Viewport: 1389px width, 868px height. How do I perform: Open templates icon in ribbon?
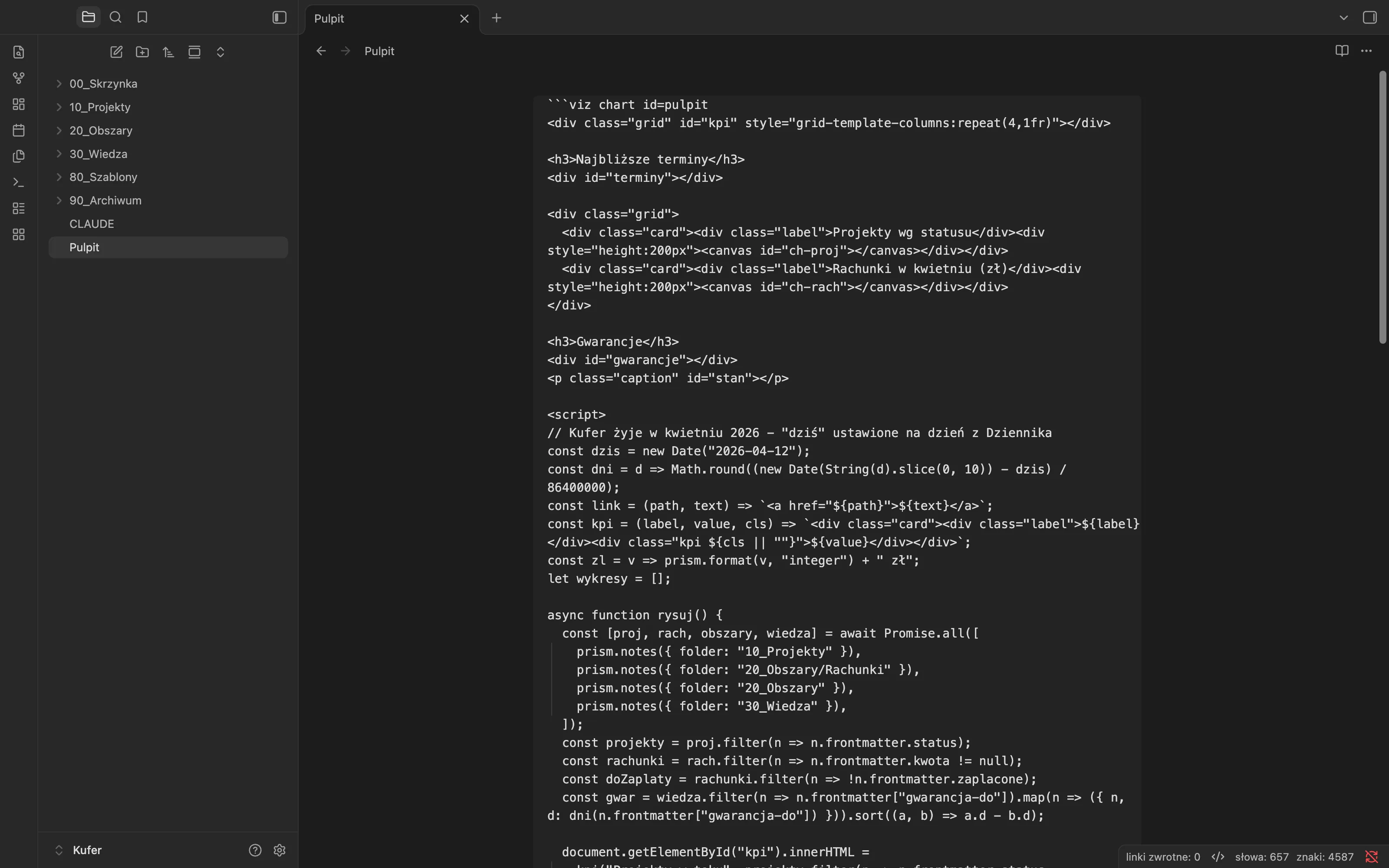pyautogui.click(x=18, y=156)
